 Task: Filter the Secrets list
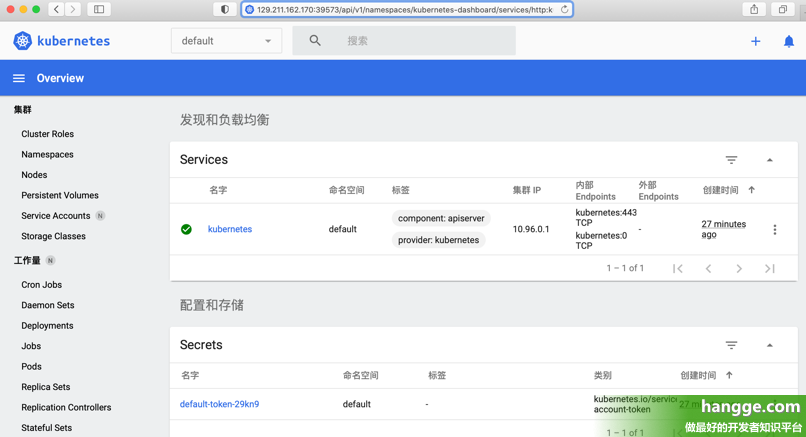pyautogui.click(x=731, y=345)
